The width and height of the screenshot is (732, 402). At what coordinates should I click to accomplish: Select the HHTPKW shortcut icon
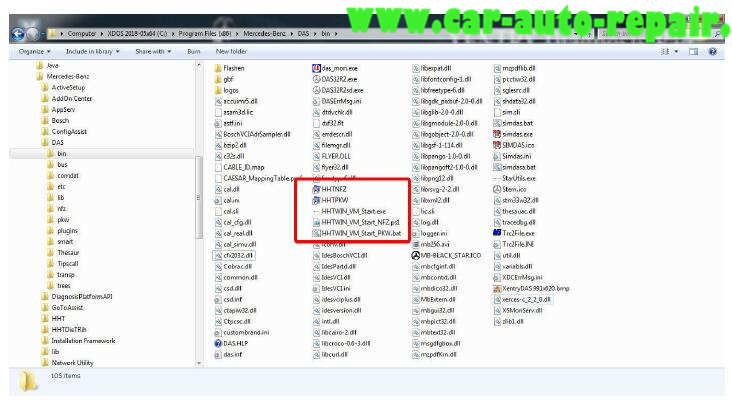tap(316, 200)
